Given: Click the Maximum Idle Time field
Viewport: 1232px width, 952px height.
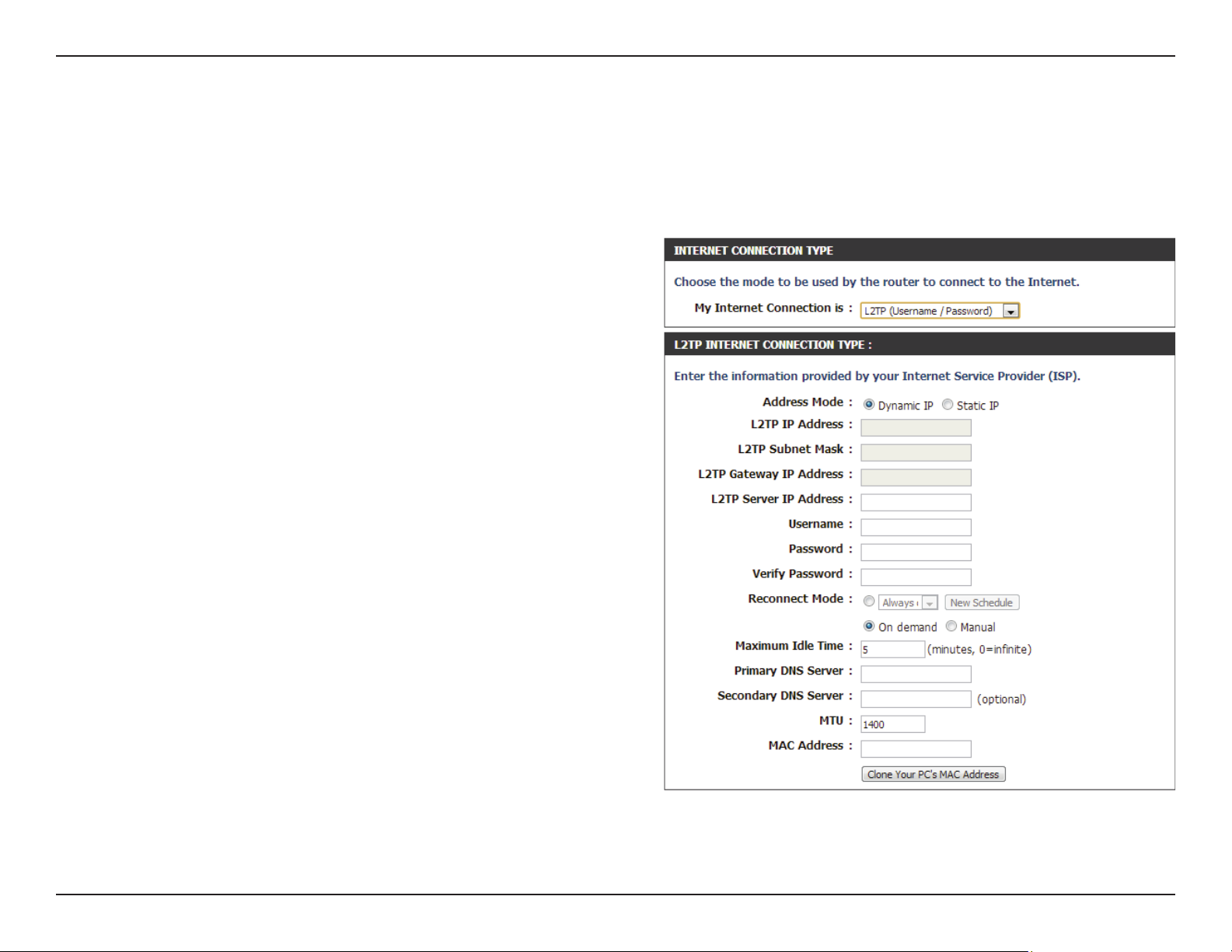Looking at the screenshot, I should [x=892, y=649].
